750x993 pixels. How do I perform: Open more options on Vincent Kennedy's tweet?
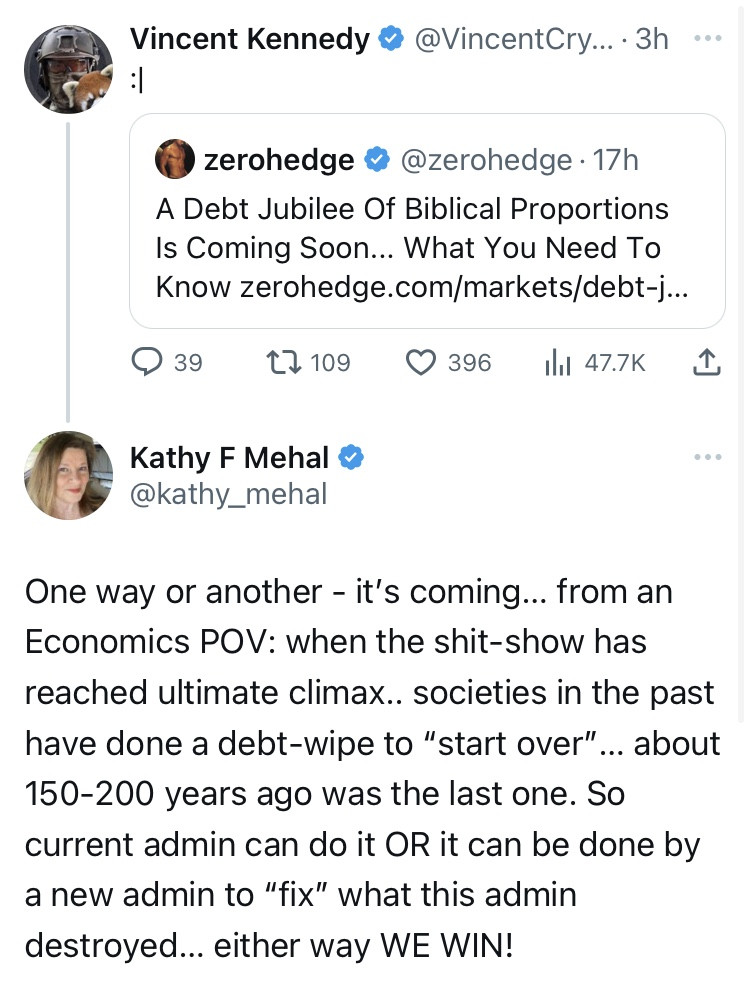(707, 40)
